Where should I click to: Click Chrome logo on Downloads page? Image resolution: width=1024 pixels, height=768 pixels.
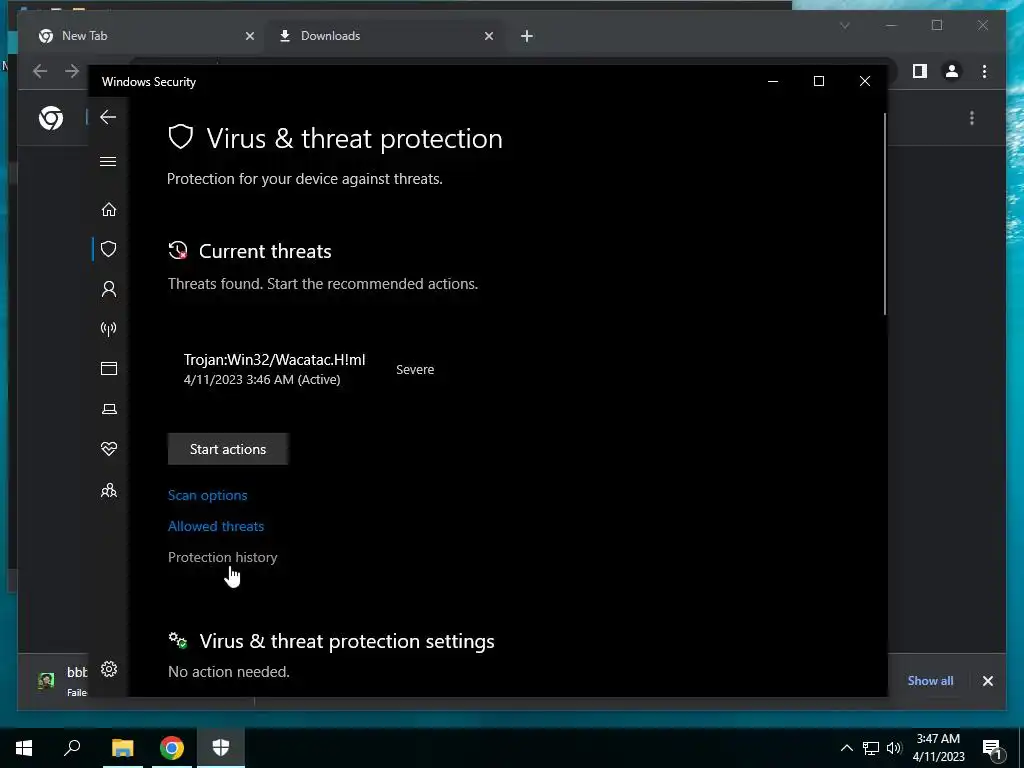51,118
